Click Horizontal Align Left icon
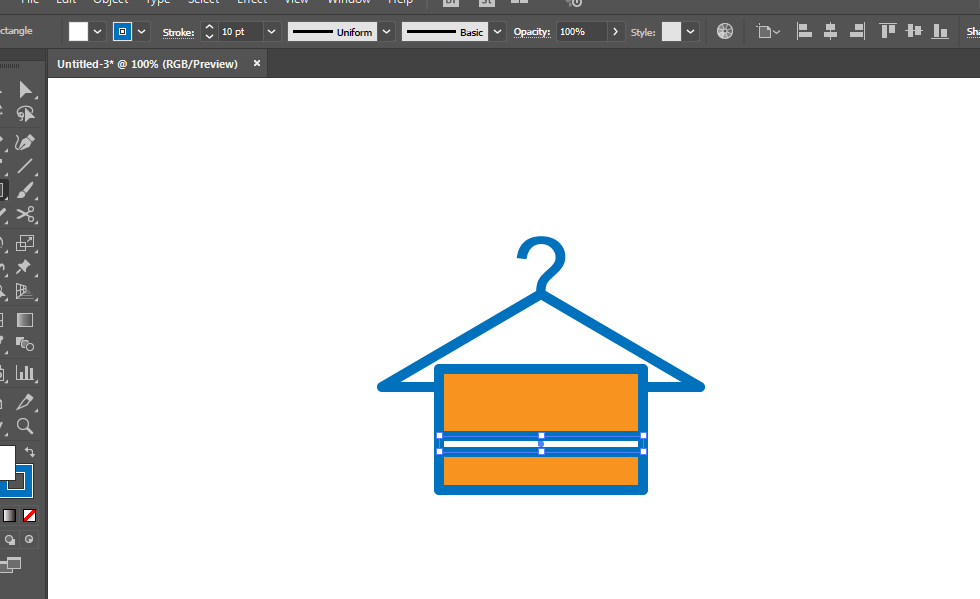Image resolution: width=980 pixels, height=599 pixels. pos(805,32)
